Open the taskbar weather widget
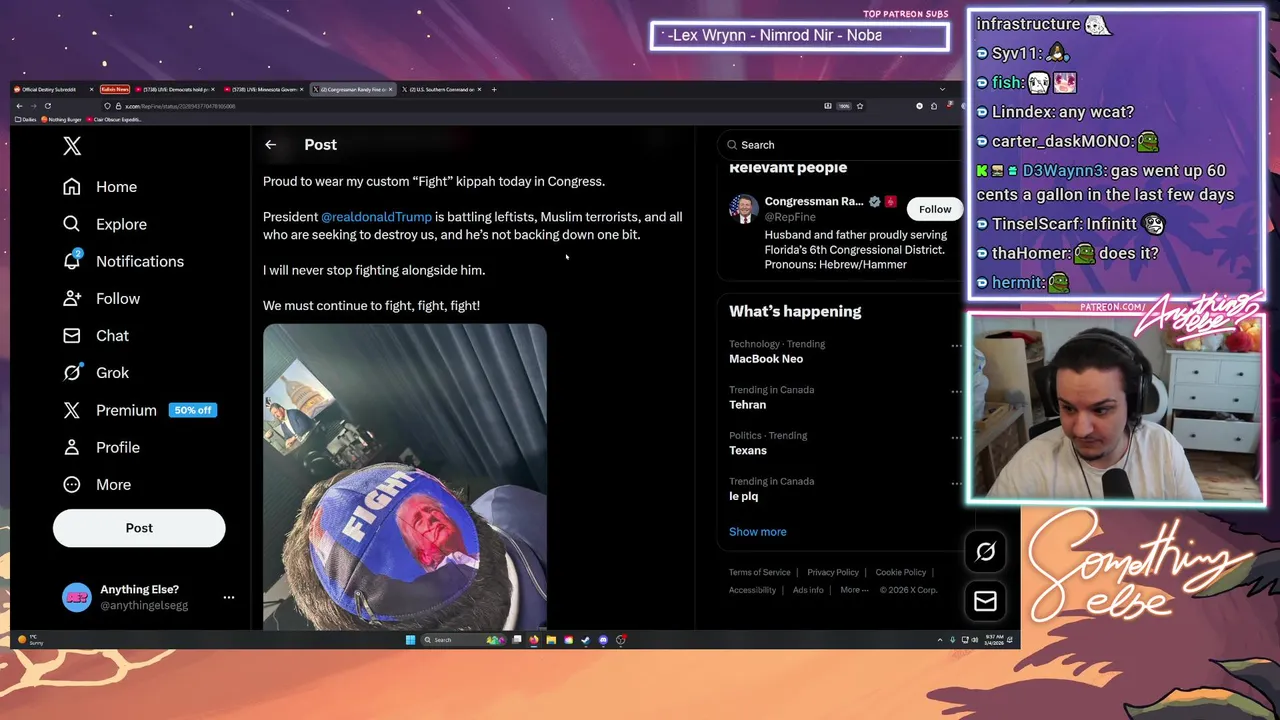 point(30,640)
